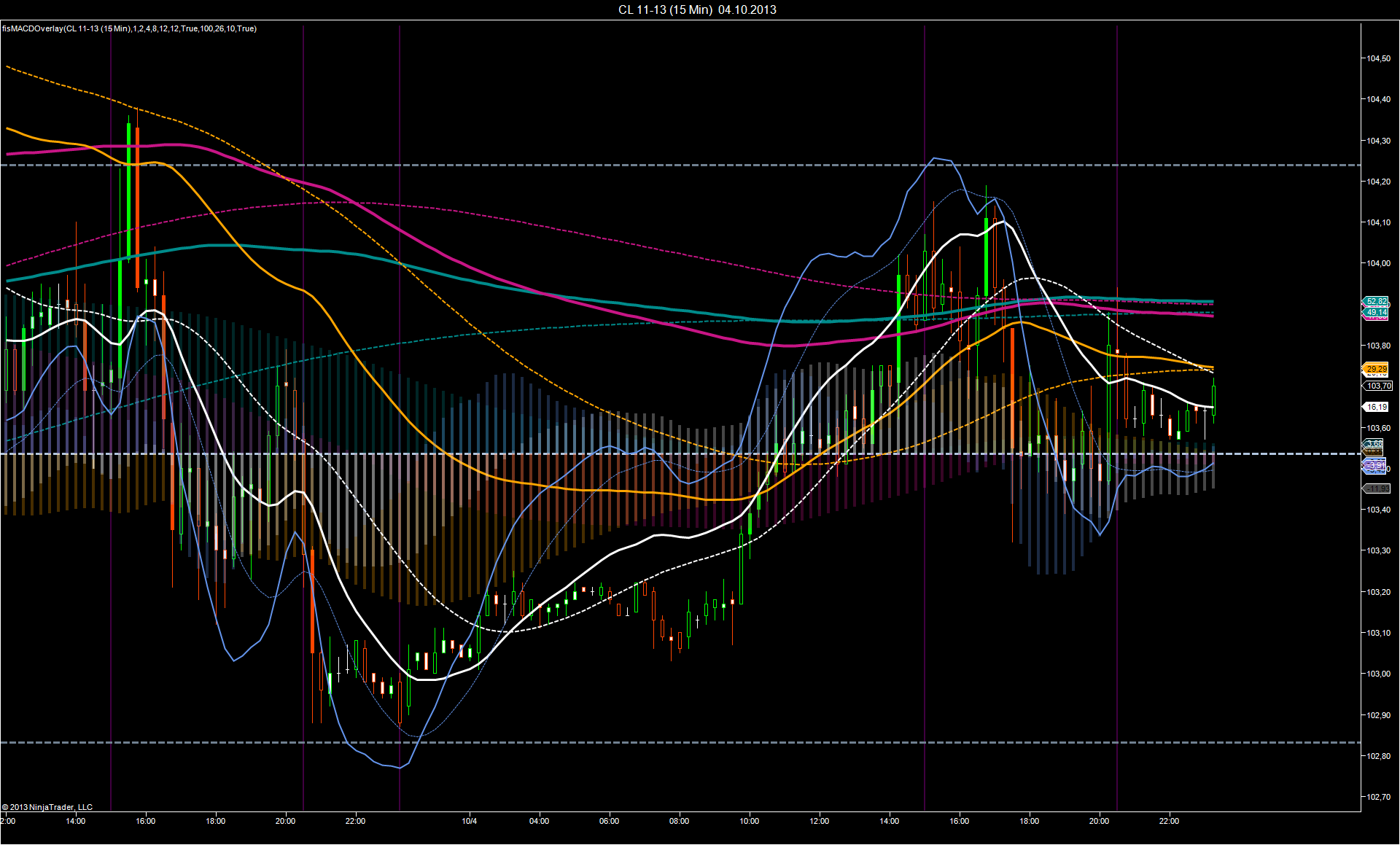This screenshot has height=845, width=1400.
Task: Select the 103,70 current price marker
Action: [1378, 386]
